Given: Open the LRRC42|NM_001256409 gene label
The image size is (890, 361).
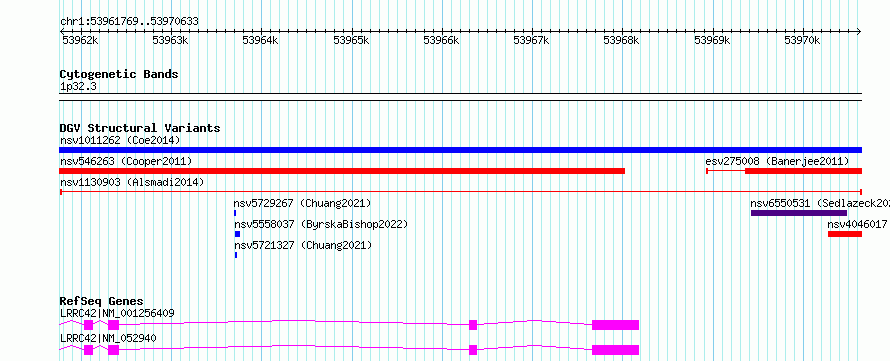Looking at the screenshot, I should [117, 313].
